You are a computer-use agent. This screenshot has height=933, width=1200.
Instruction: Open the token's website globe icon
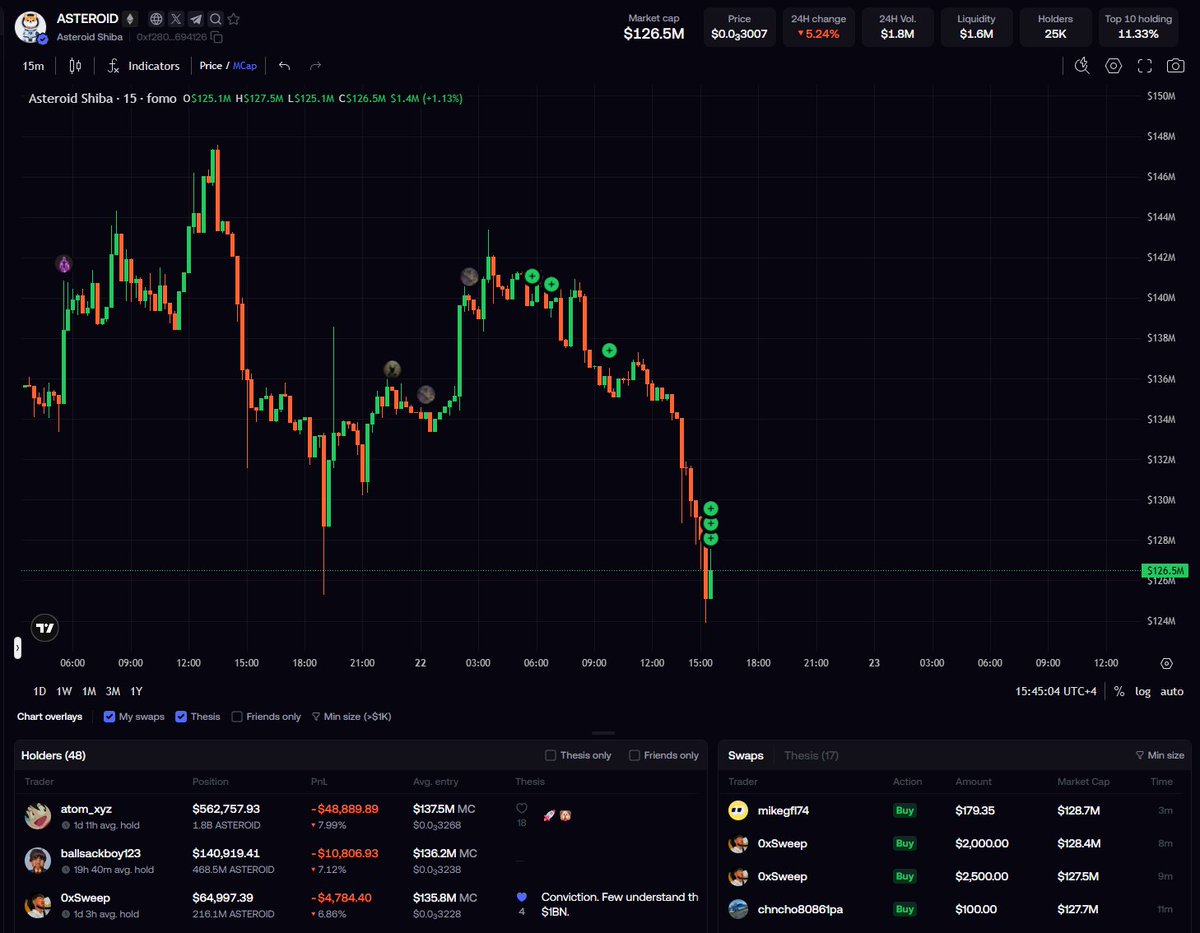point(156,19)
